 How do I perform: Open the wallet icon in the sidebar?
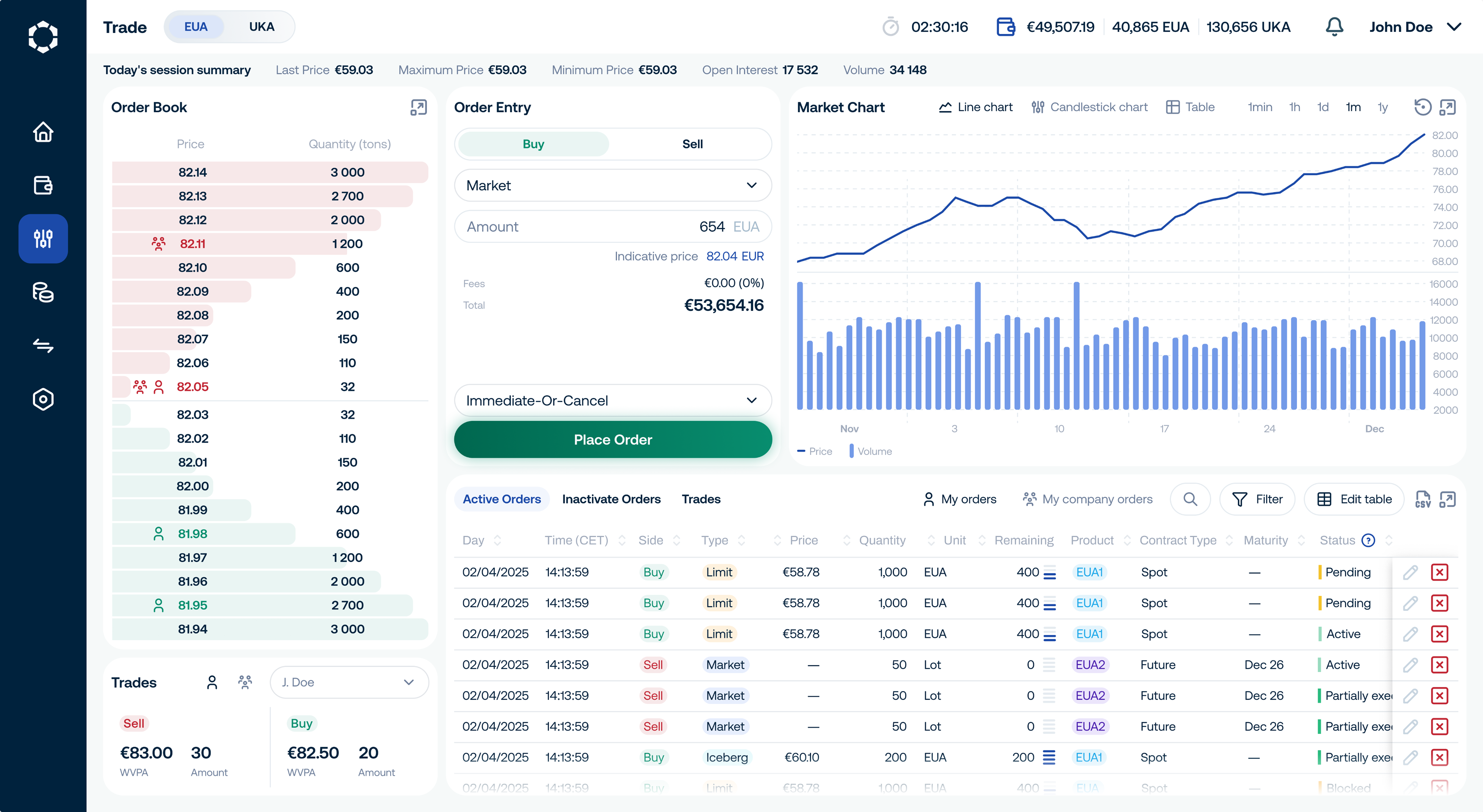click(43, 185)
